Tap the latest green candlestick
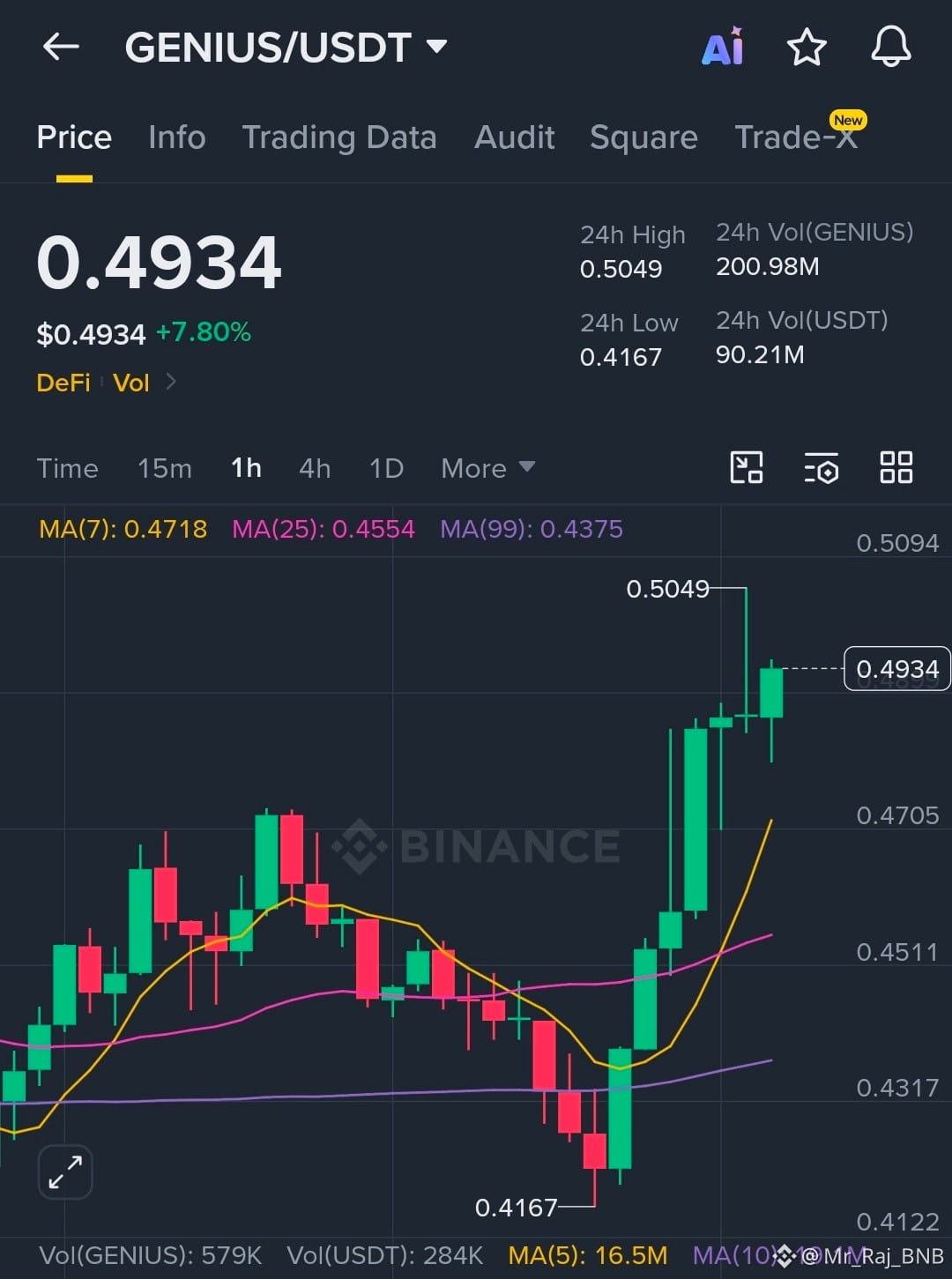This screenshot has height=1279, width=952. click(771, 693)
